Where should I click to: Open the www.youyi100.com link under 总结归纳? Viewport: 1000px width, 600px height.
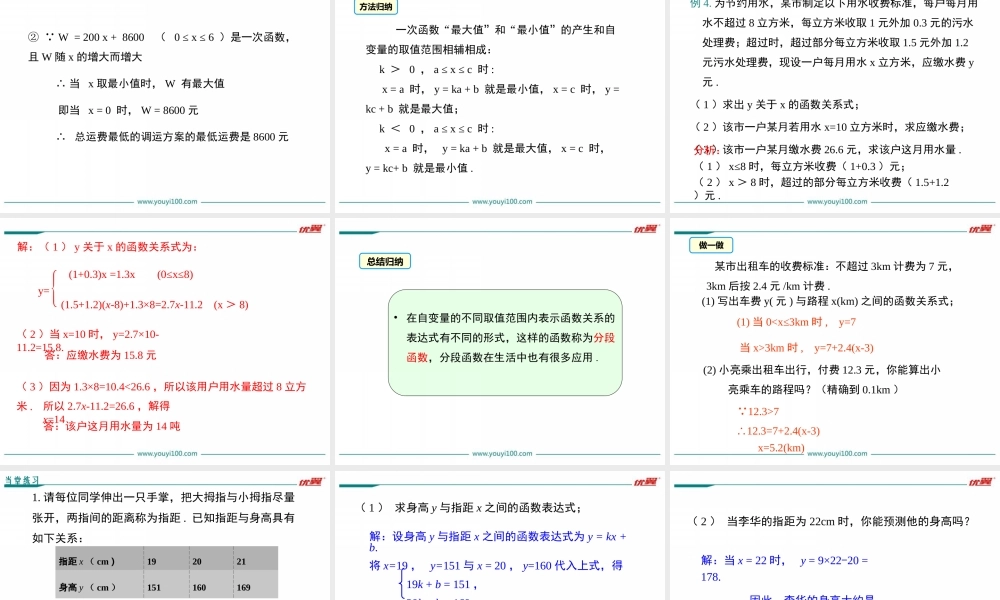point(500,452)
